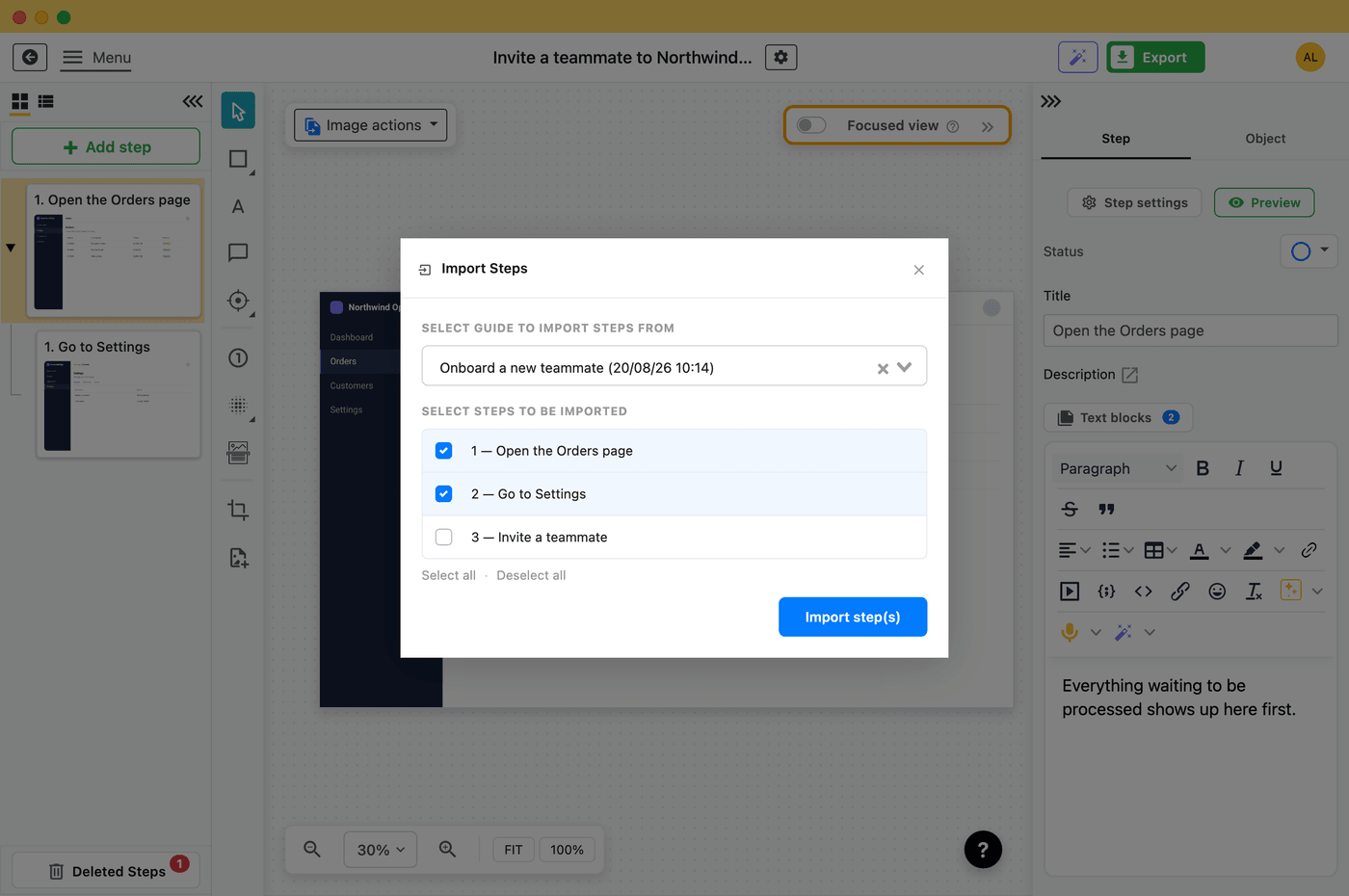This screenshot has width=1349, height=896.
Task: Open the guide selection dropdown arrow
Action: 904,367
